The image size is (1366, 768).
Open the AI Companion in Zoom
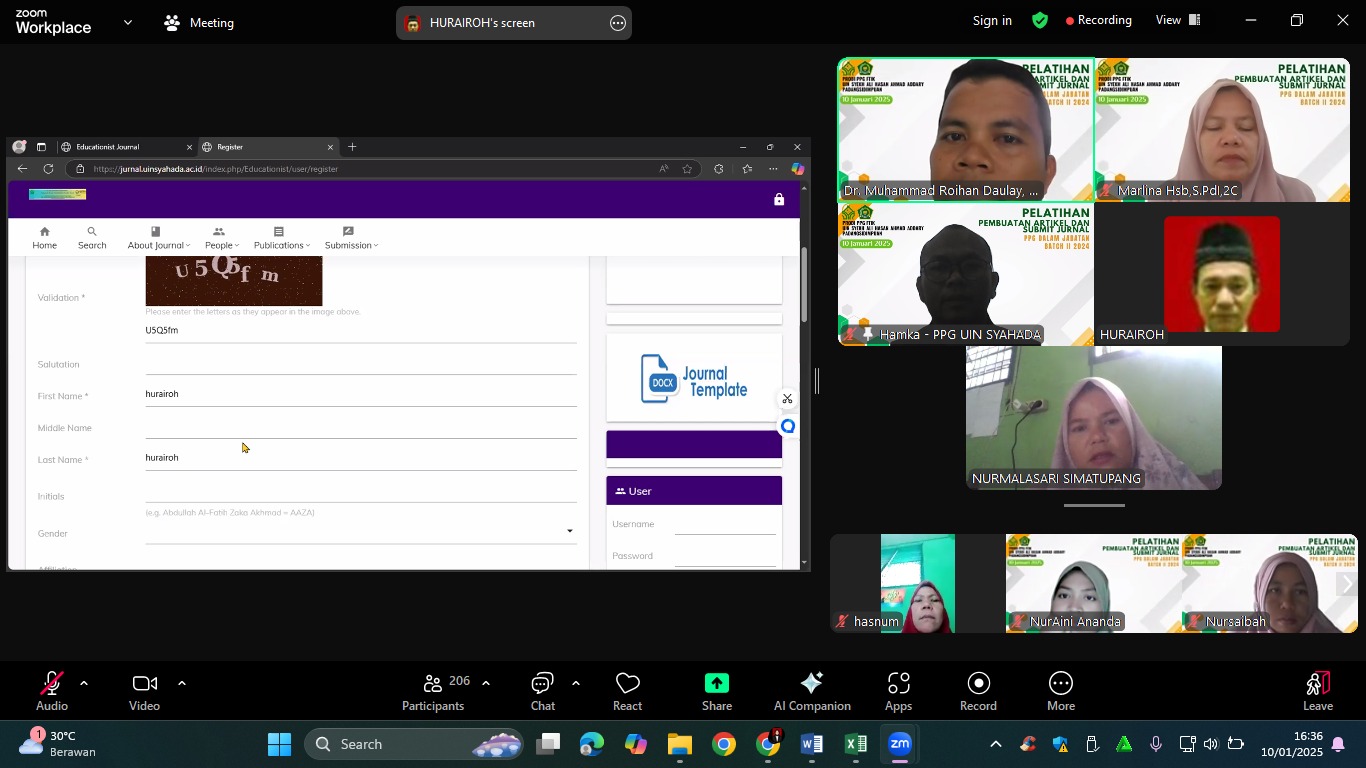click(x=812, y=692)
